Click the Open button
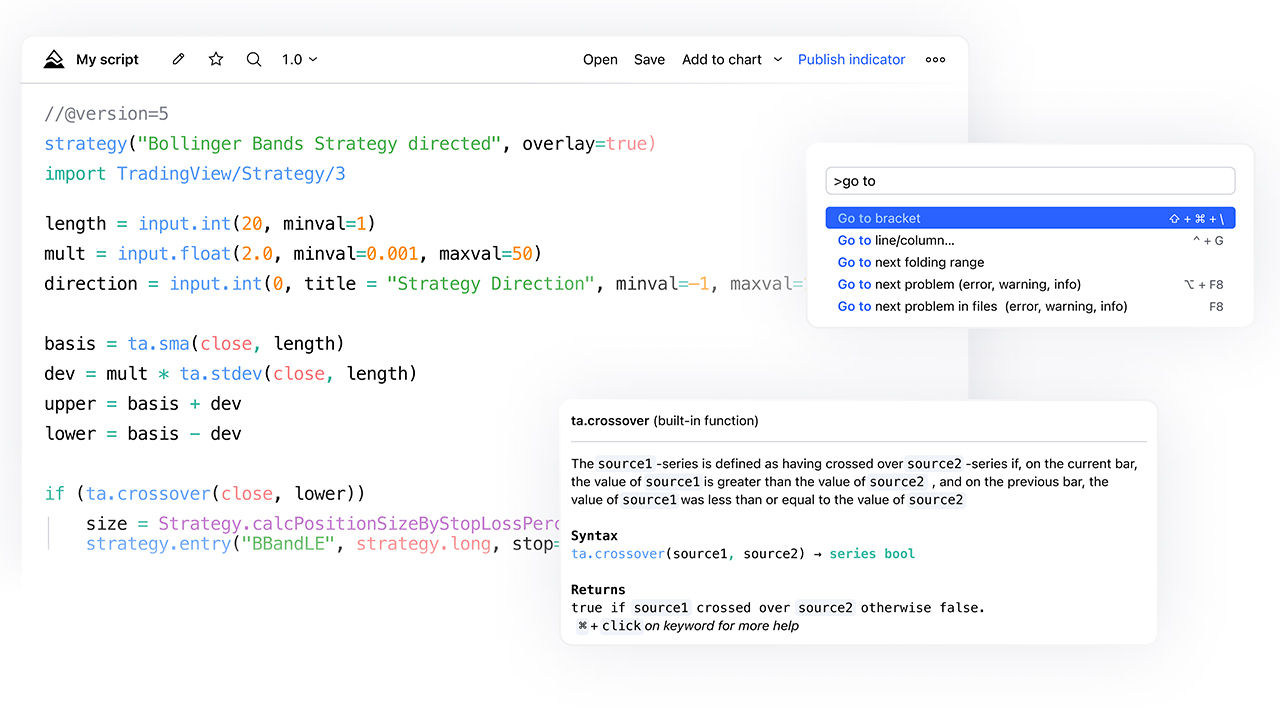Viewport: 1280px width, 720px height. 600,60
